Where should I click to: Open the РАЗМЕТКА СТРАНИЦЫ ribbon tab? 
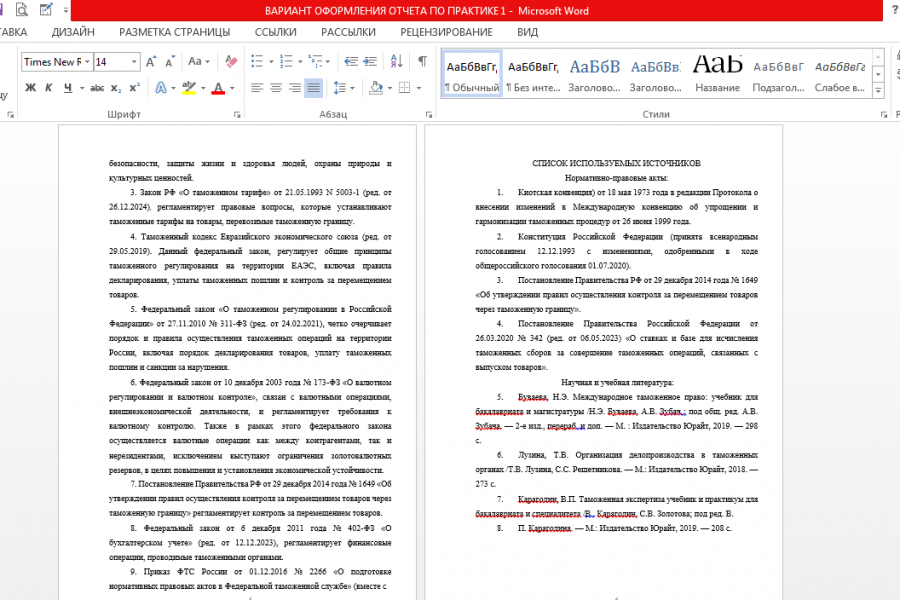[174, 32]
